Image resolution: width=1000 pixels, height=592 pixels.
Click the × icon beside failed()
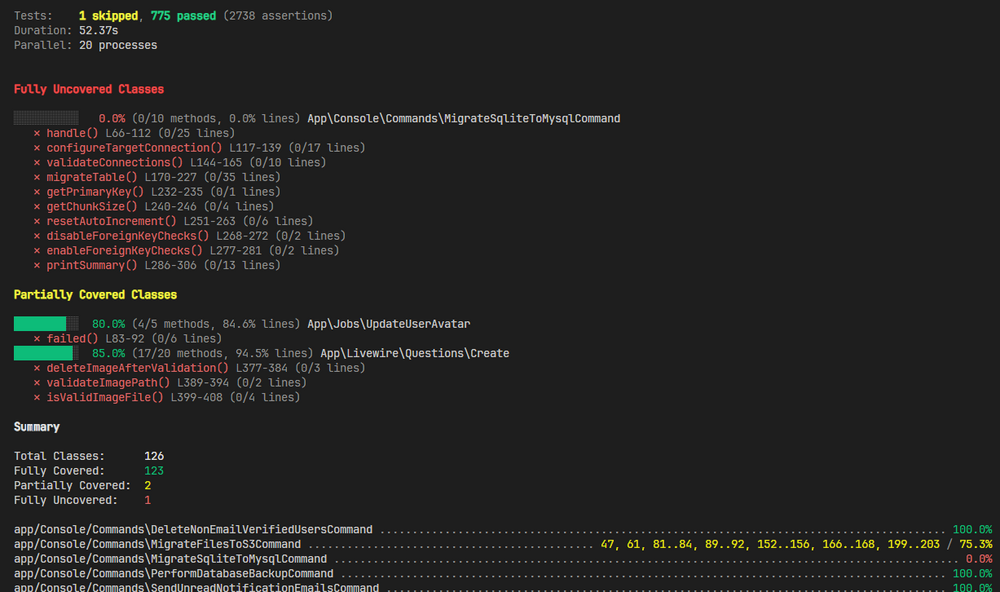click(x=37, y=339)
